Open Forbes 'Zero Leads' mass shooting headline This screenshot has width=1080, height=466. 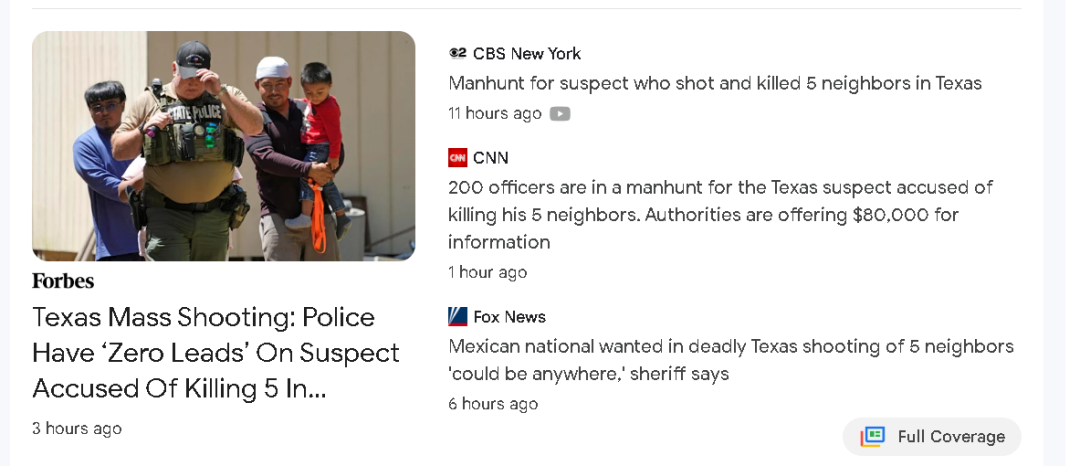click(216, 353)
